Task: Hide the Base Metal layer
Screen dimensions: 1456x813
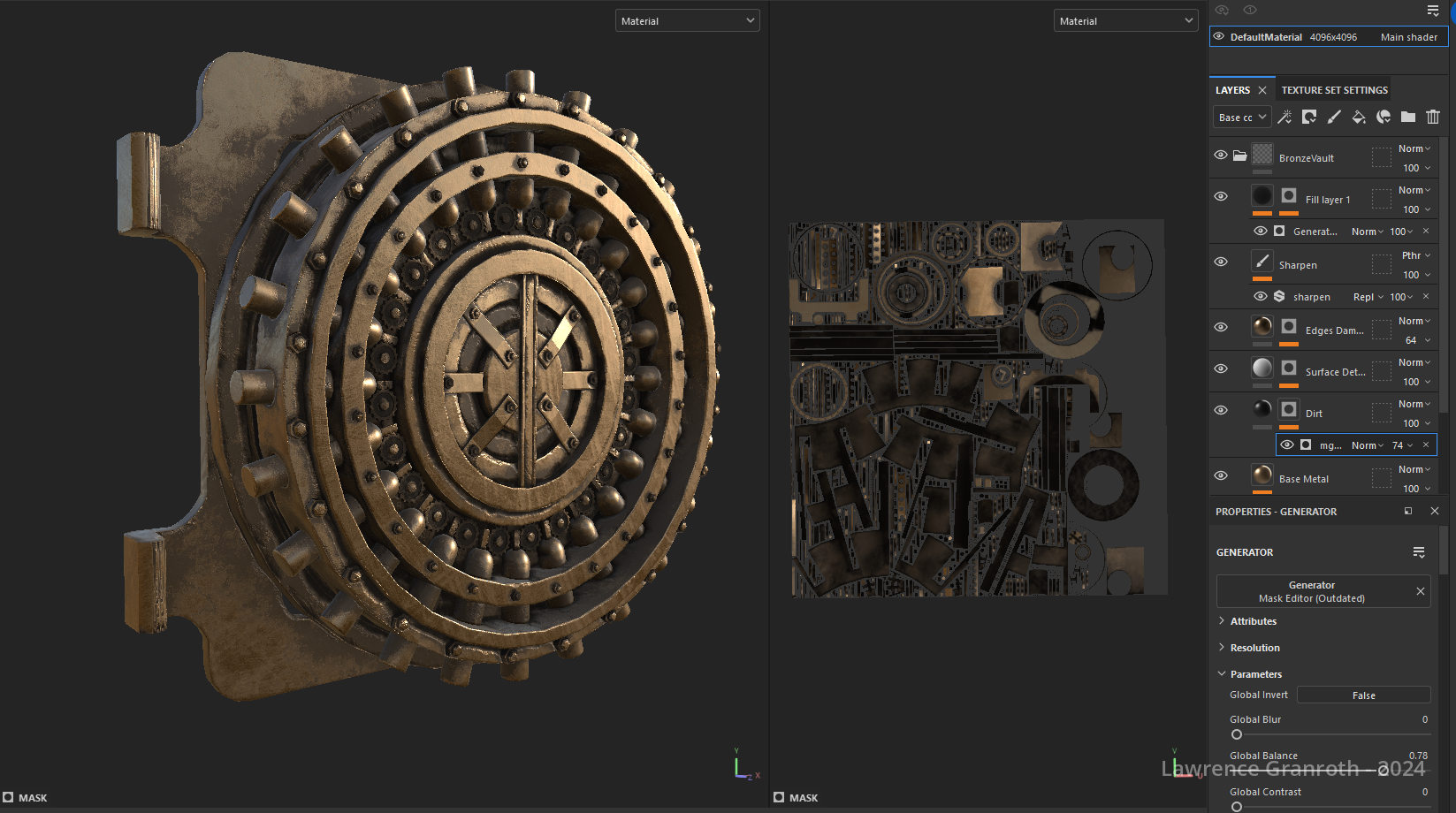Action: tap(1221, 475)
